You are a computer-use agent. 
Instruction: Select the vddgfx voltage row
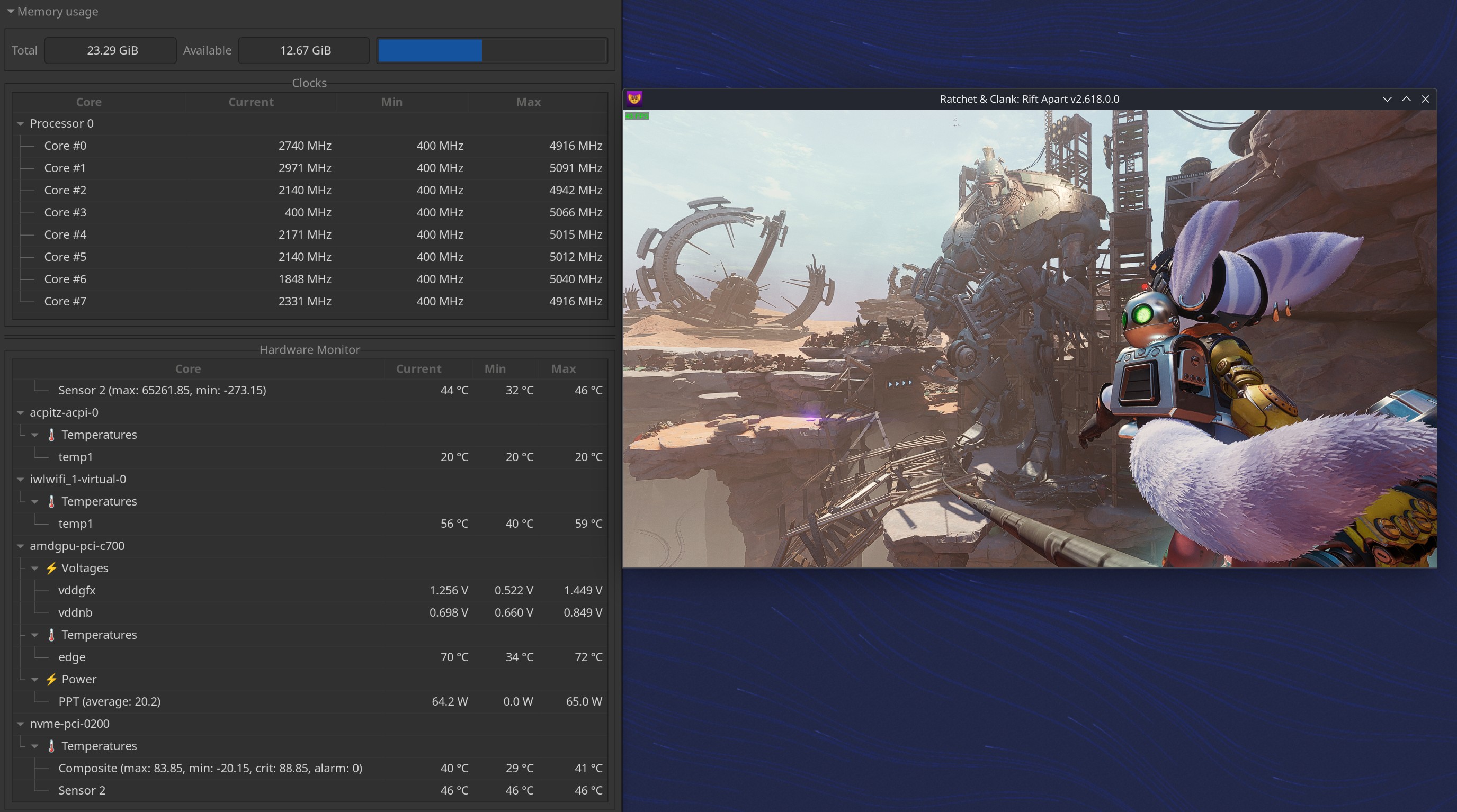[77, 590]
